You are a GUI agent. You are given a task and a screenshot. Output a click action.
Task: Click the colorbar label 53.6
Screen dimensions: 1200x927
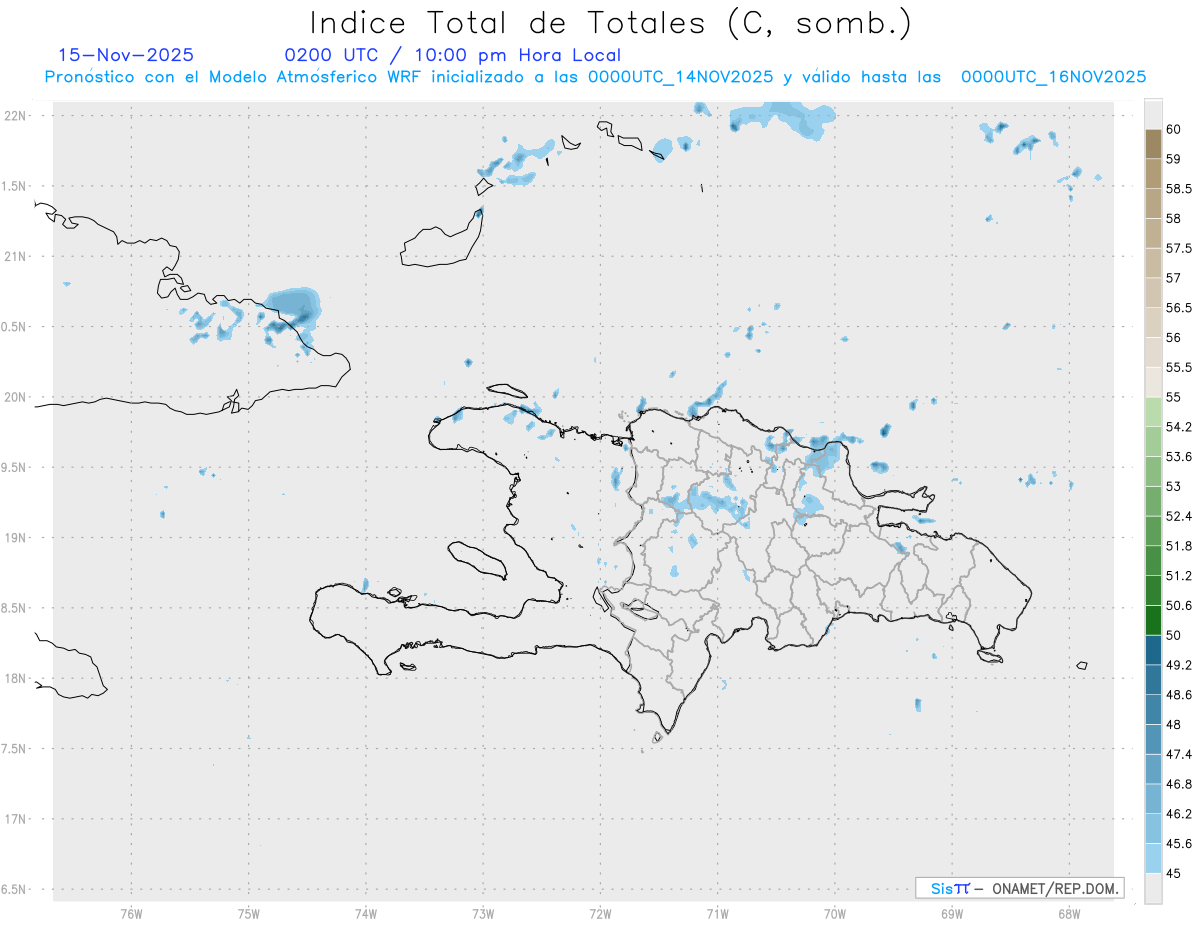(x=1178, y=457)
